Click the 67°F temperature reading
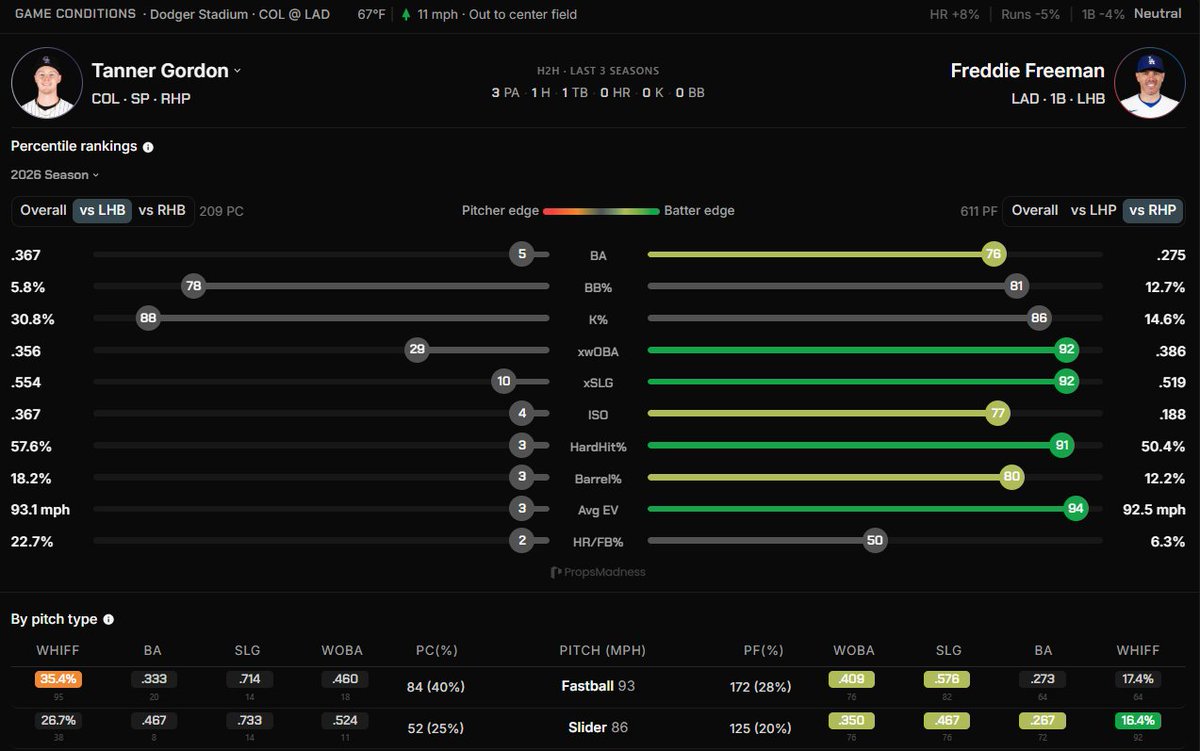 [373, 15]
